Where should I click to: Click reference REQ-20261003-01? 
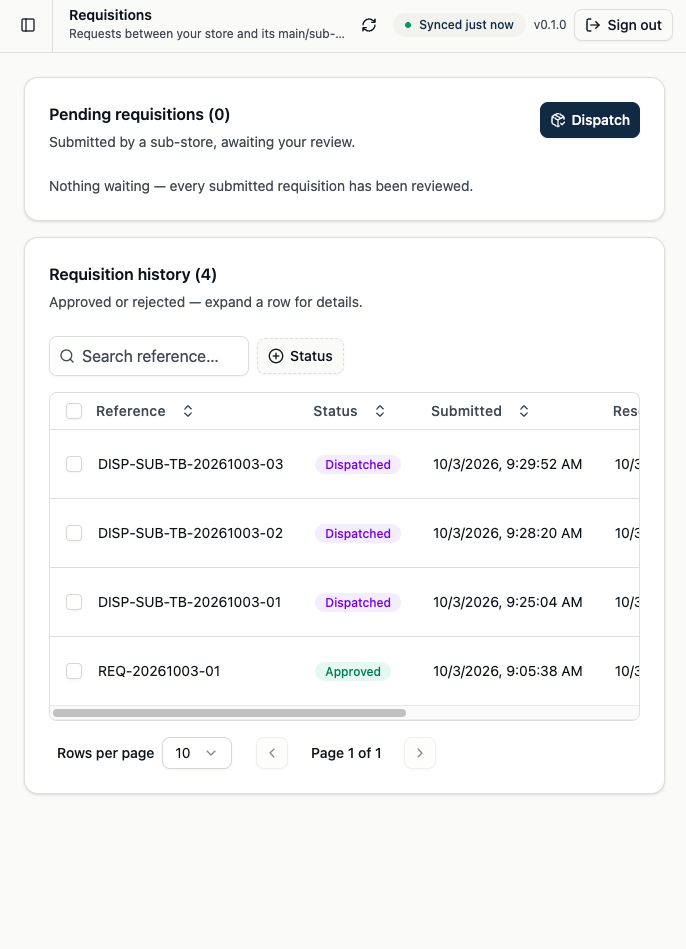[159, 671]
